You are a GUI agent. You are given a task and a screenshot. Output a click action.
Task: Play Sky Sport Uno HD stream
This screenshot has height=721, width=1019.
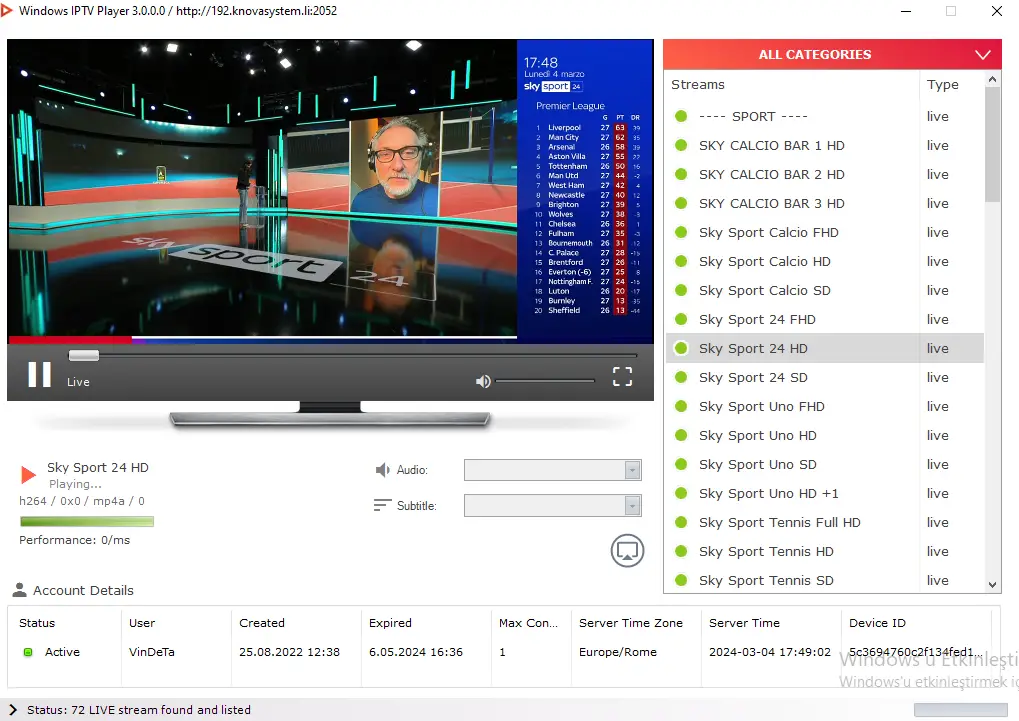click(824, 436)
